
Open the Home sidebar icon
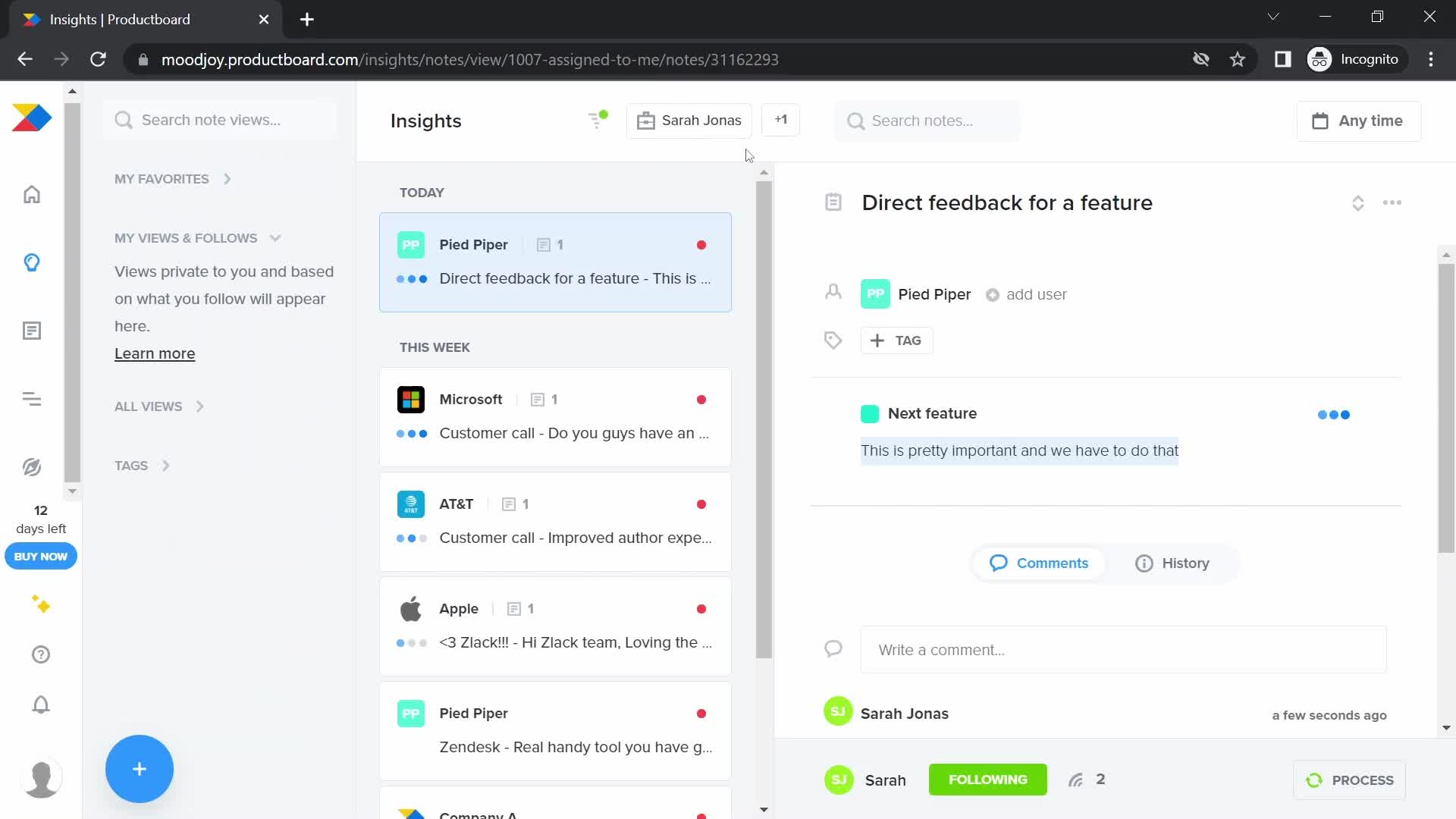[32, 194]
